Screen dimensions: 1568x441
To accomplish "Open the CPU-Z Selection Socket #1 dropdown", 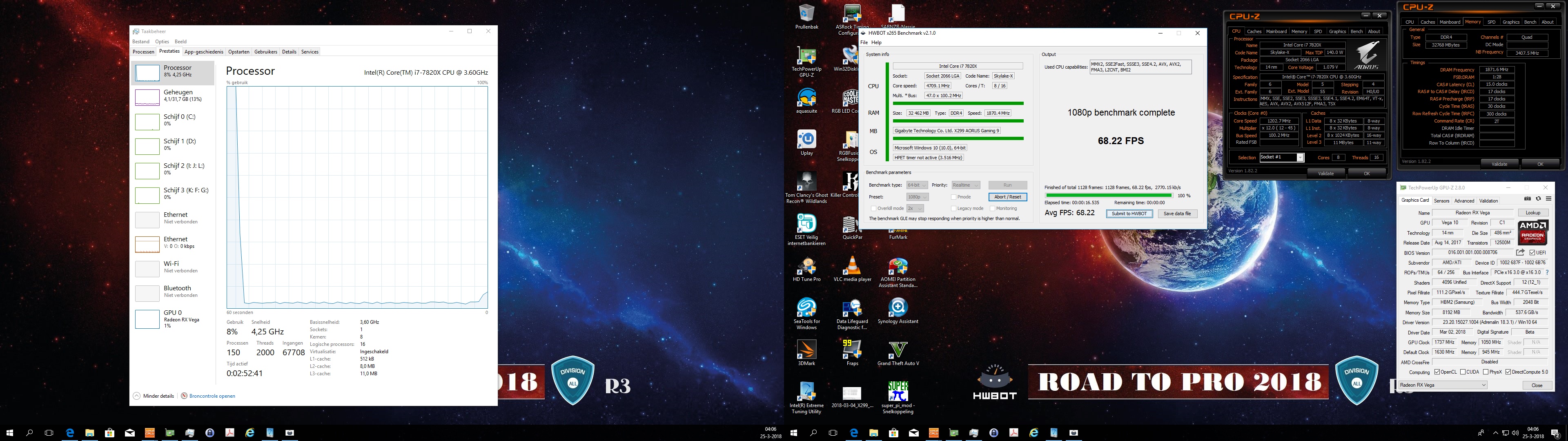I will [x=1281, y=157].
